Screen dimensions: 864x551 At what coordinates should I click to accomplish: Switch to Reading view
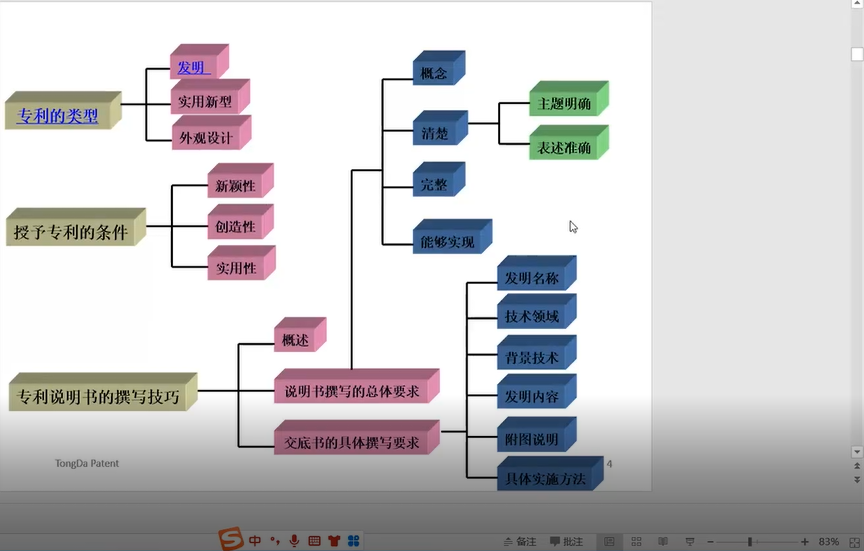662,542
